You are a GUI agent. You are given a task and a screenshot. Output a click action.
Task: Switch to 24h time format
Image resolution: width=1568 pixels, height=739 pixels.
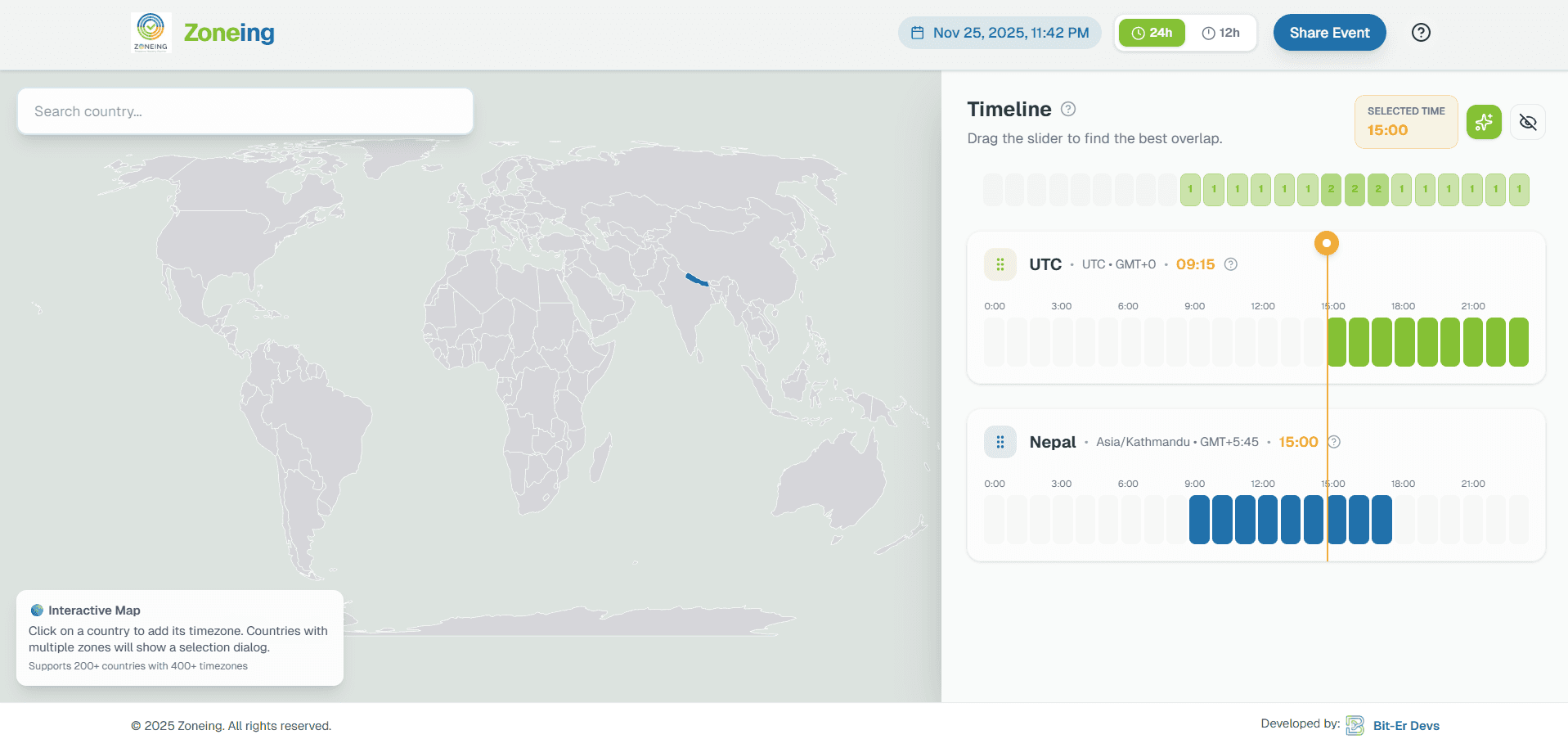coord(1152,33)
